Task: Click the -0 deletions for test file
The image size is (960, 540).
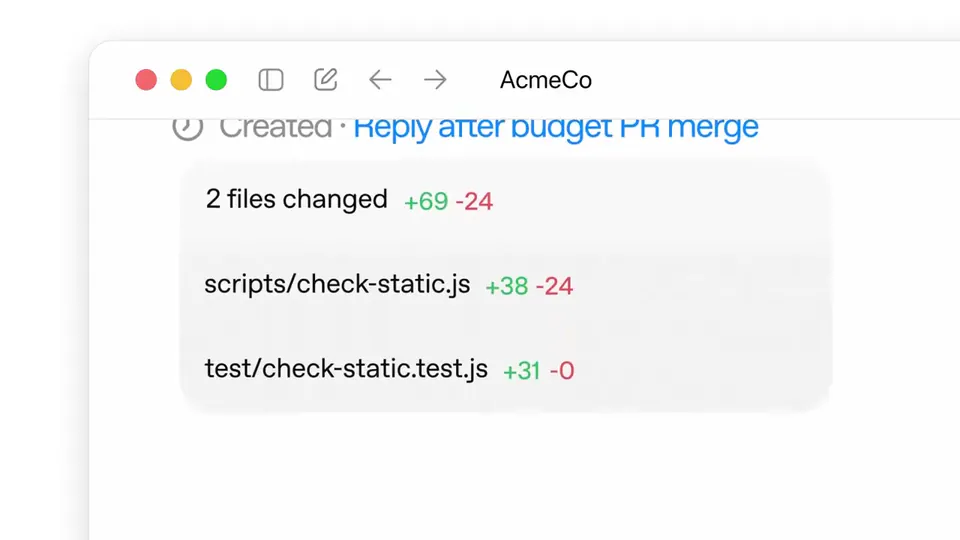Action: 561,370
